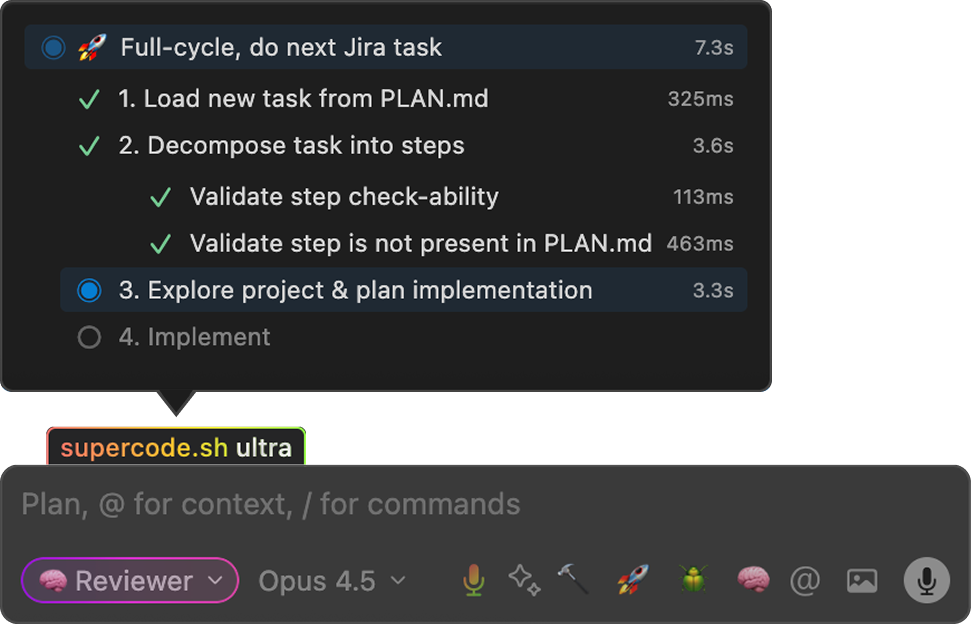Viewport: 972px width, 626px height.
Task: Select Validate step check-ability entry
Action: (344, 197)
